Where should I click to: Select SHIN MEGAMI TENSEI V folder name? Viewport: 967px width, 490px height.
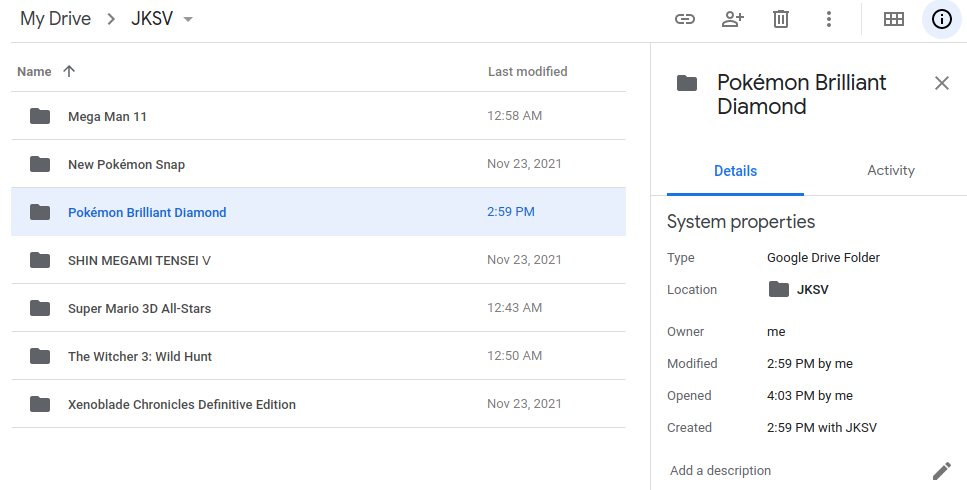point(139,261)
